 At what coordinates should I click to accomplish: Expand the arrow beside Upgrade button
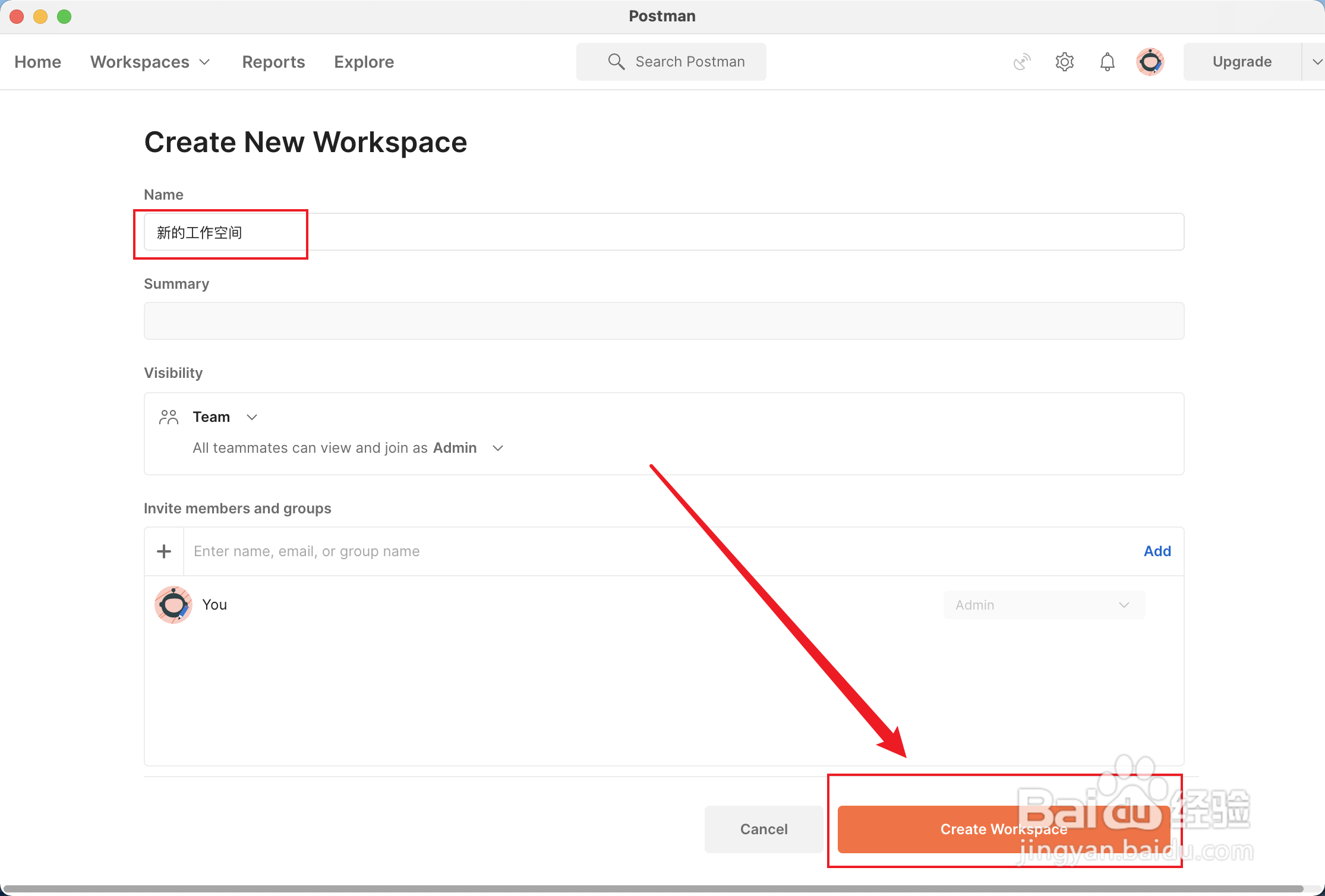[x=1317, y=62]
